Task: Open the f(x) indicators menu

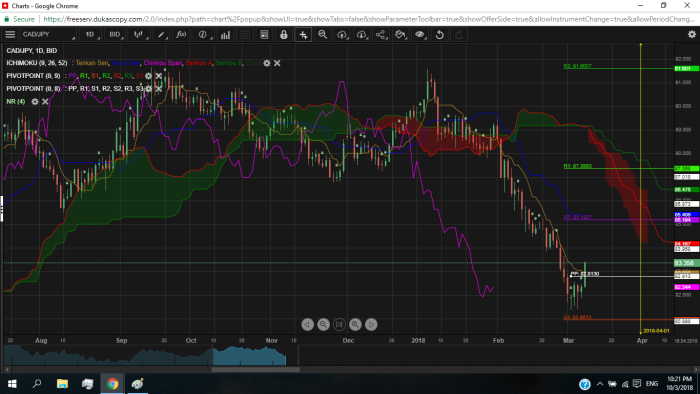Action: [181, 34]
